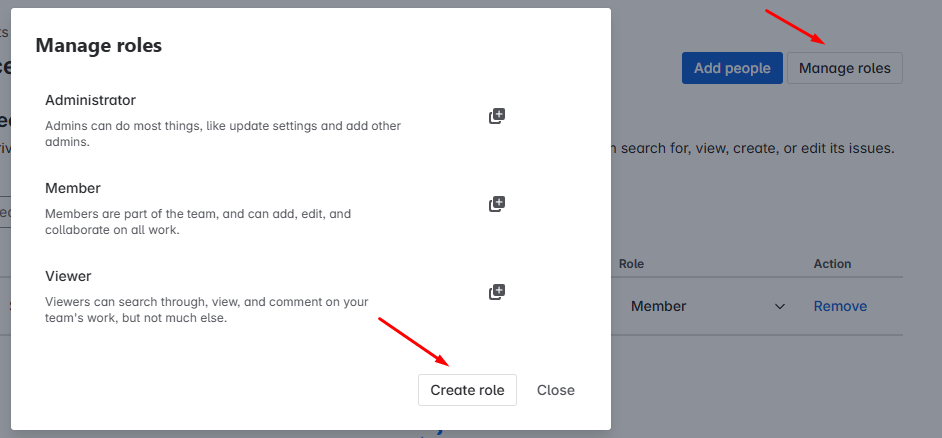Click the copy icon beside Member role

point(497,204)
